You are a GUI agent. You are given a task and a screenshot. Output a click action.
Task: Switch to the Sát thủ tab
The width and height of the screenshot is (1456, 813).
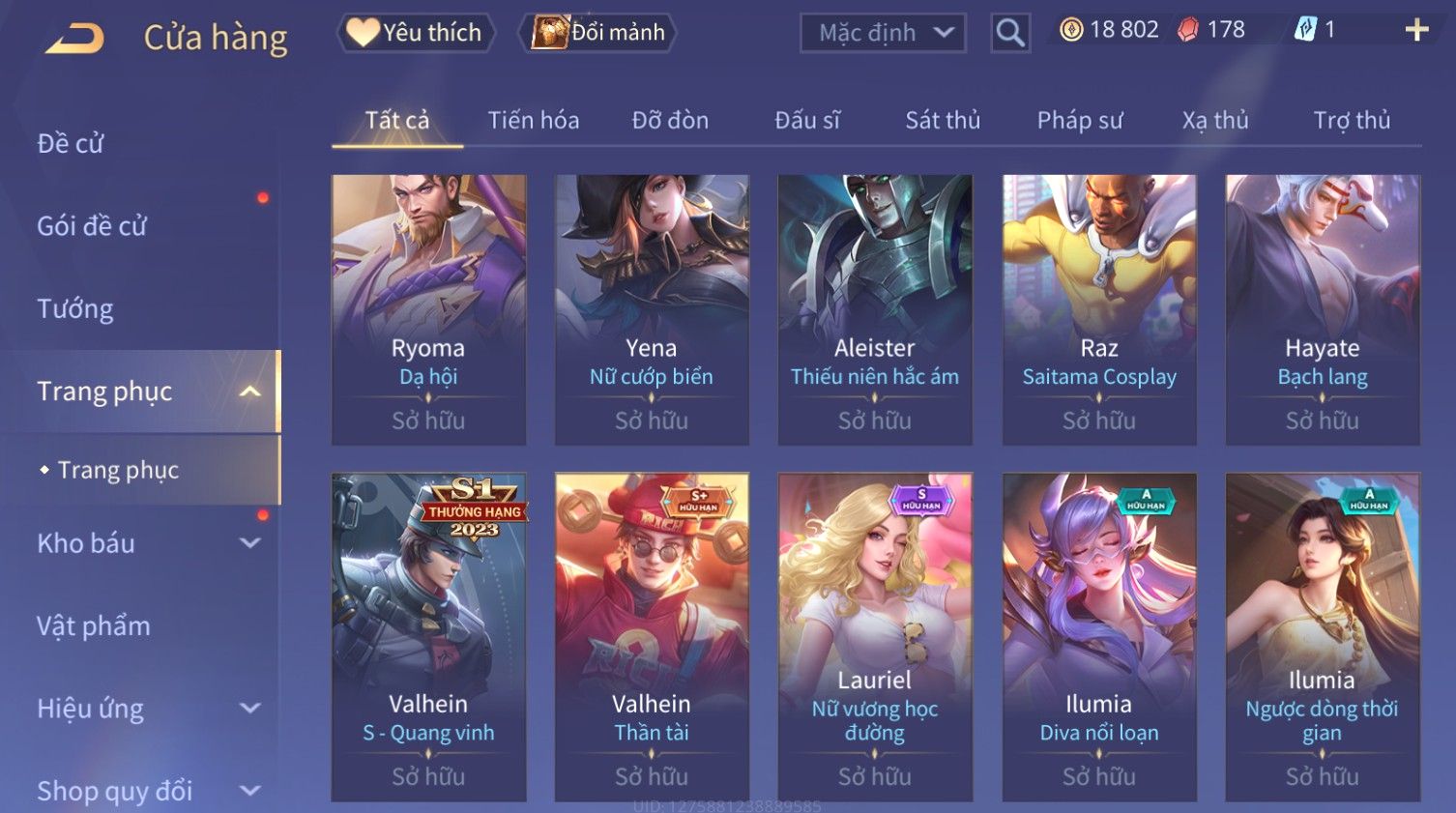point(943,121)
